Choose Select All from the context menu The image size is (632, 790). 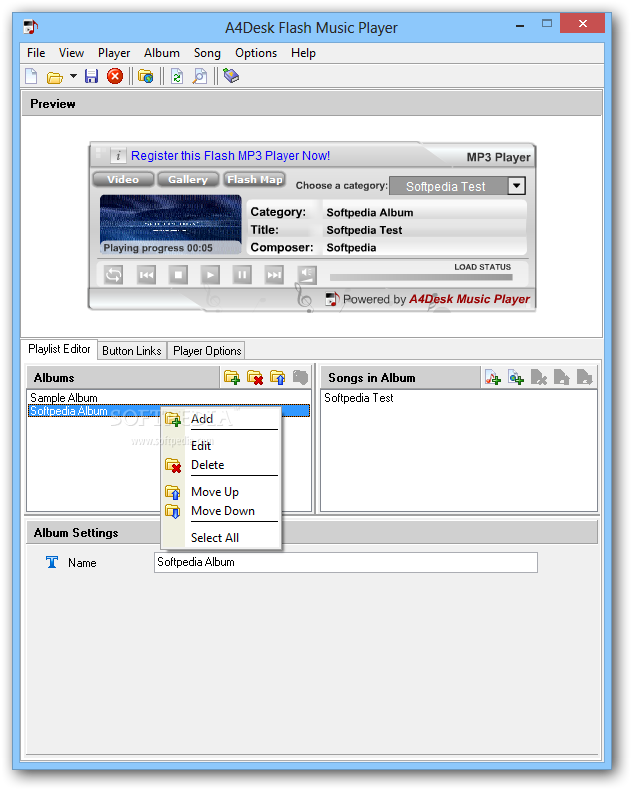click(221, 538)
